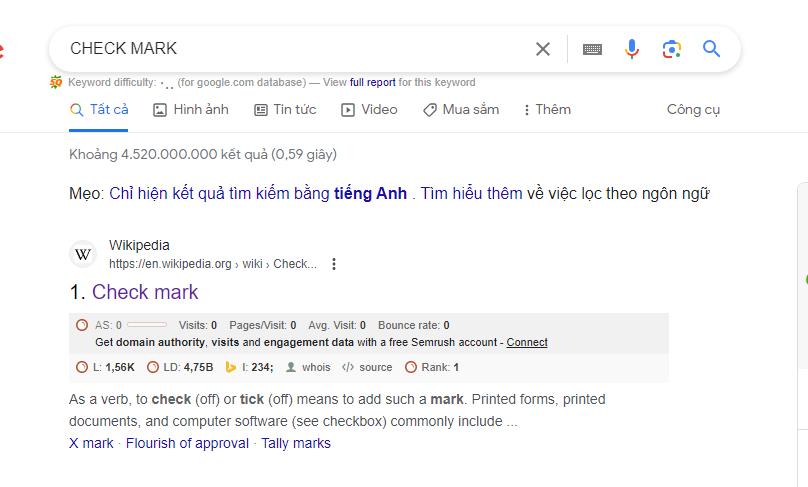This screenshot has width=808, height=487.
Task: Switch to the Hình ảnh tab
Action: (190, 110)
